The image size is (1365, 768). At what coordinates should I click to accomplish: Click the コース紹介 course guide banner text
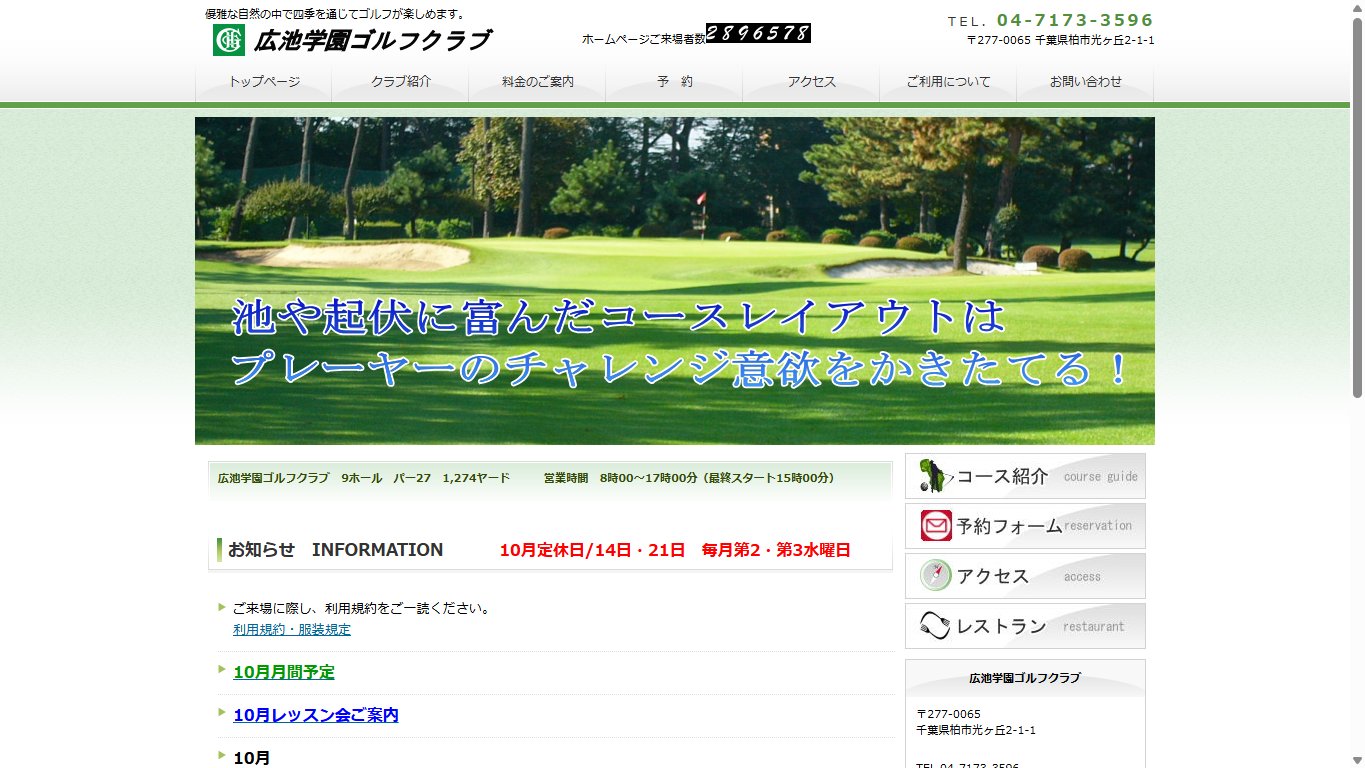tap(1003, 476)
